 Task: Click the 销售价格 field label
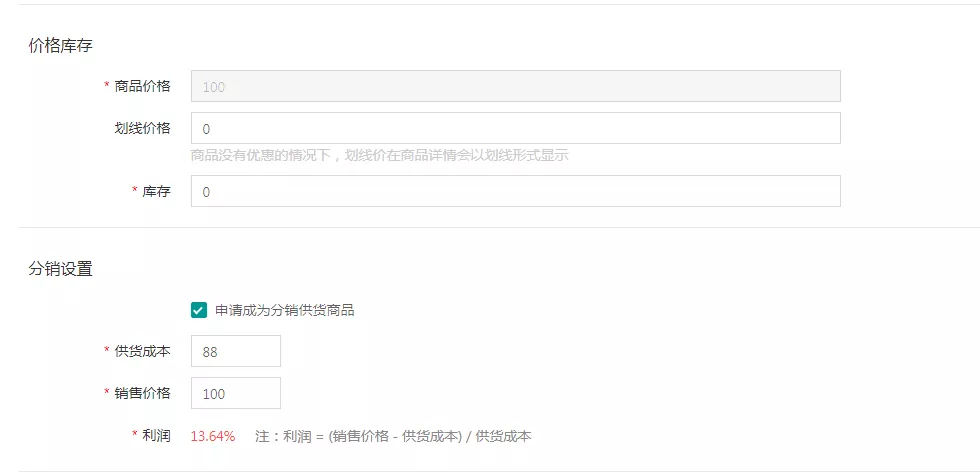143,393
